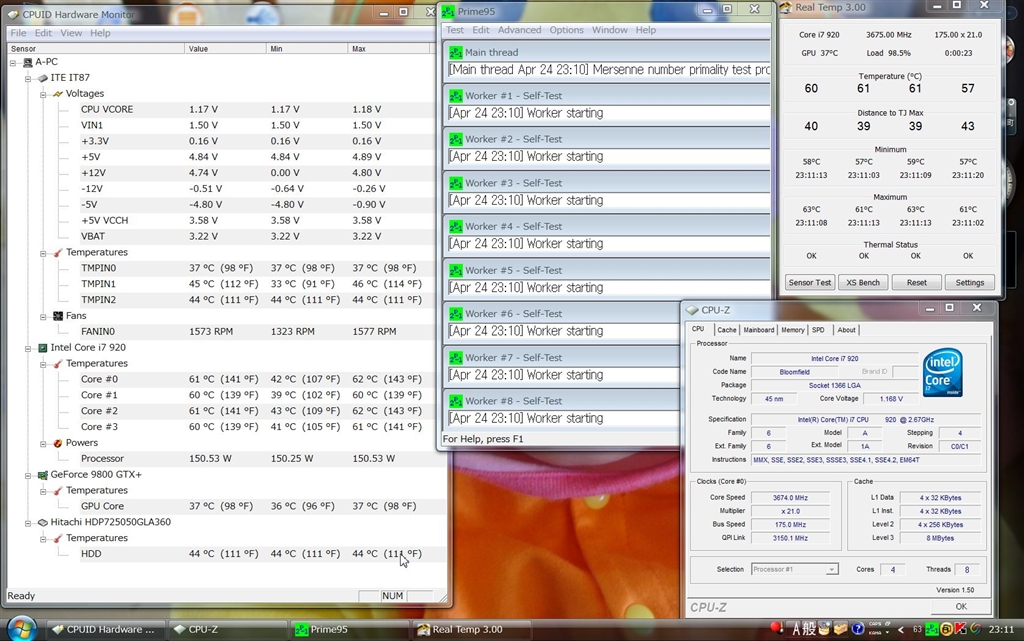Collapse the ITE IT87 sensor node
This screenshot has width=1024, height=641.
pyautogui.click(x=29, y=78)
